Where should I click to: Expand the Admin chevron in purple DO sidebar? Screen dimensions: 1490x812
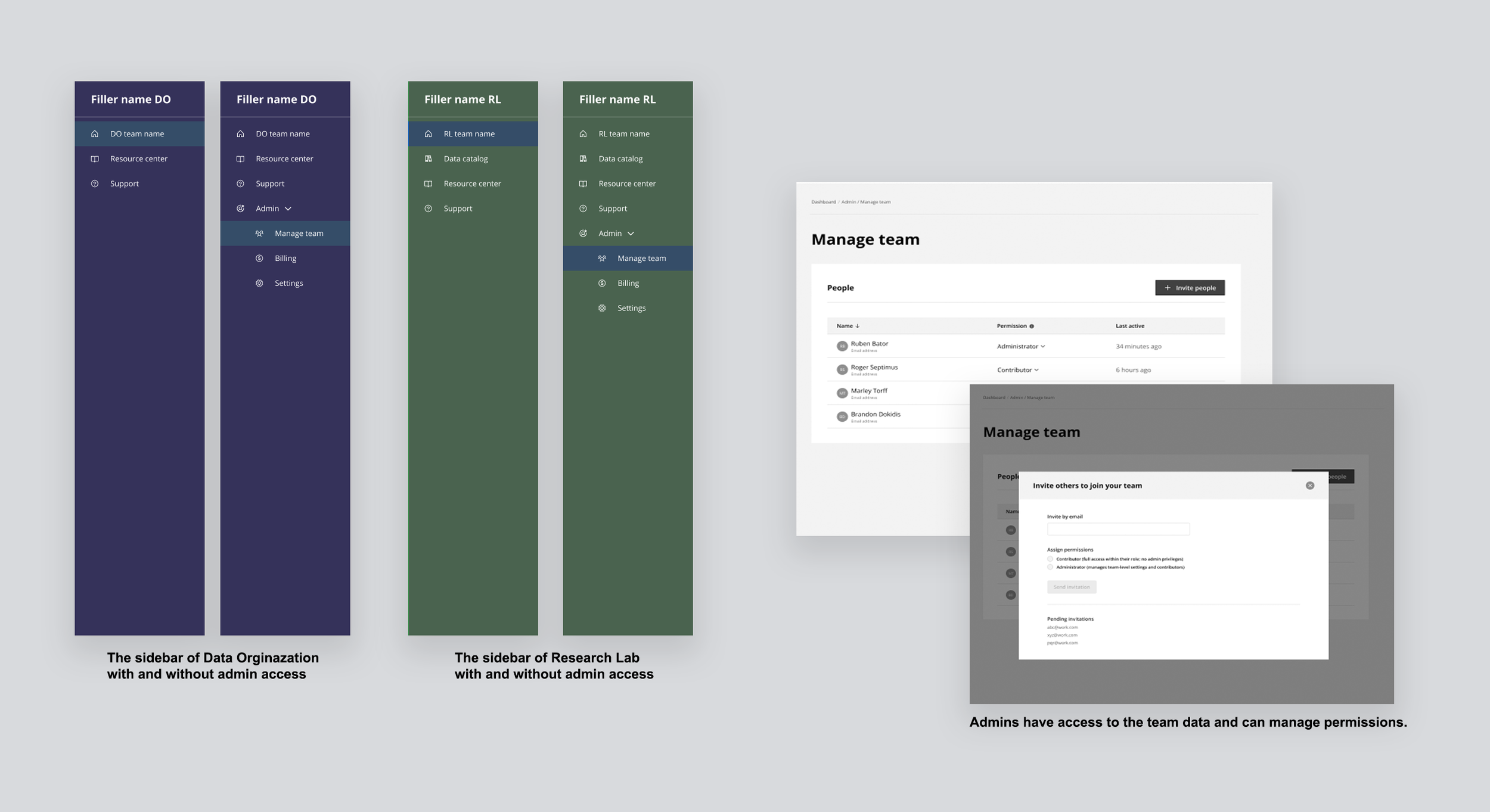(x=288, y=209)
